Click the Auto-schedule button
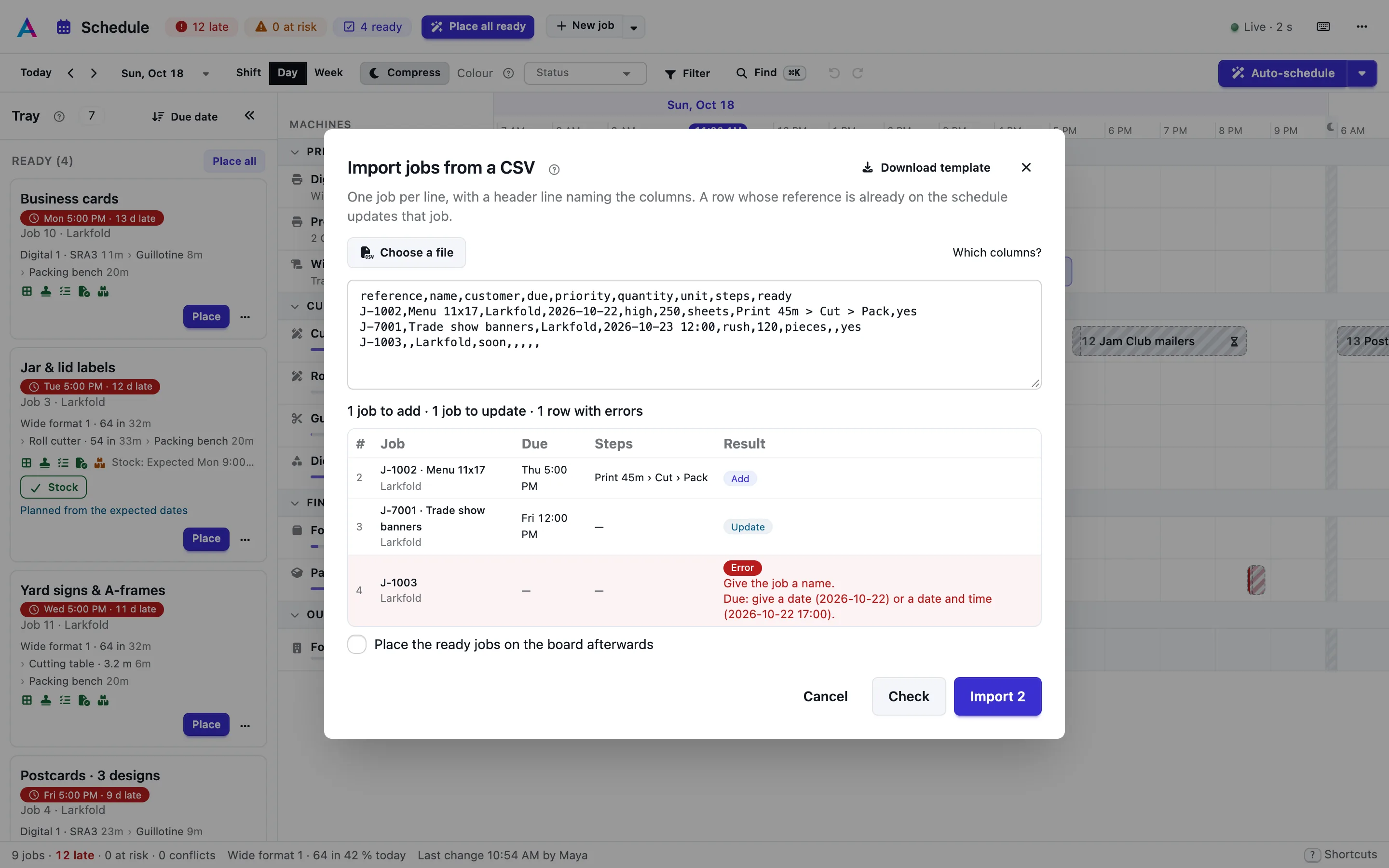The image size is (1389, 868). (x=1283, y=73)
